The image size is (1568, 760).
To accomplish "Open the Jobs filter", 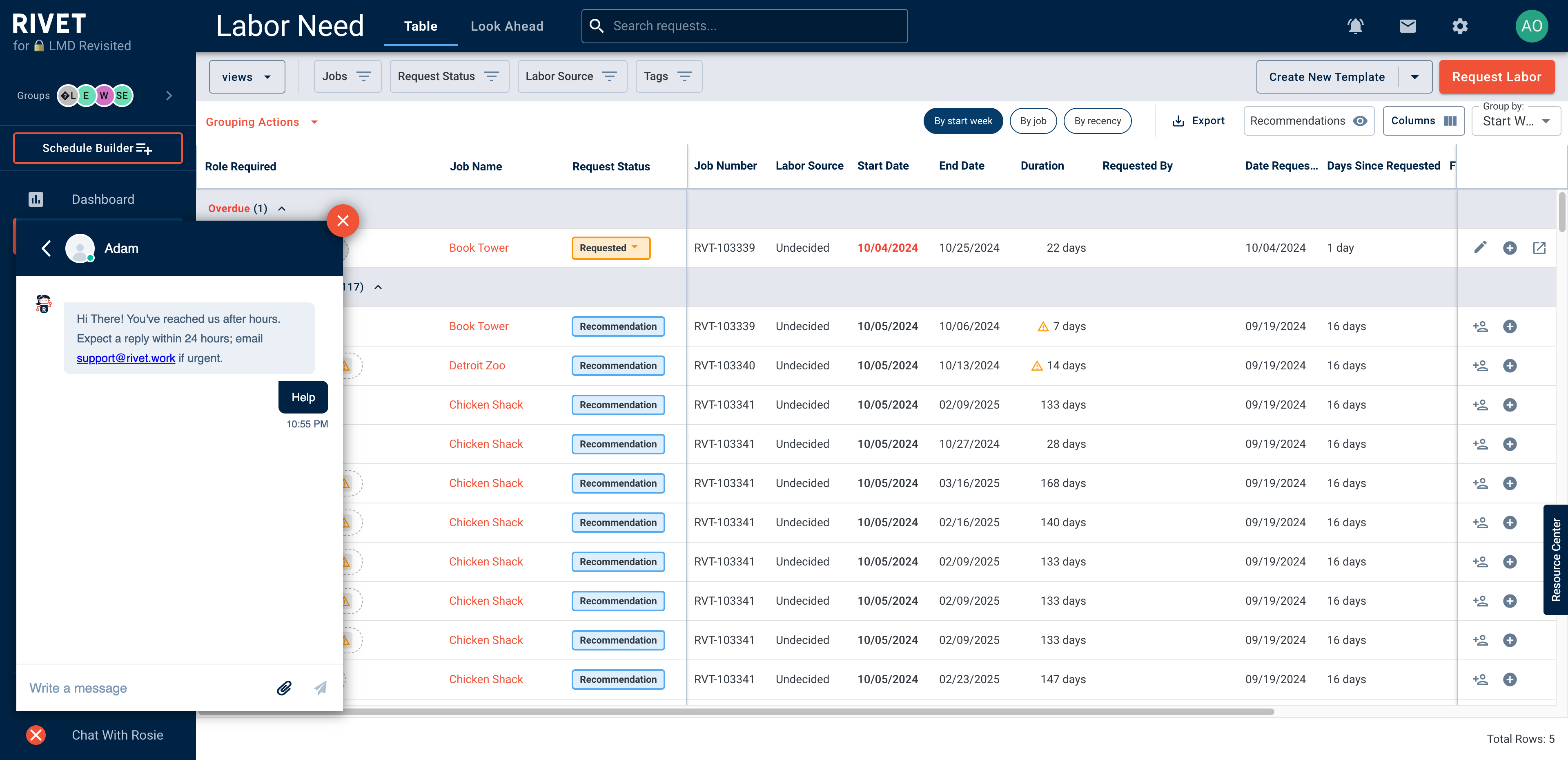I will click(347, 76).
